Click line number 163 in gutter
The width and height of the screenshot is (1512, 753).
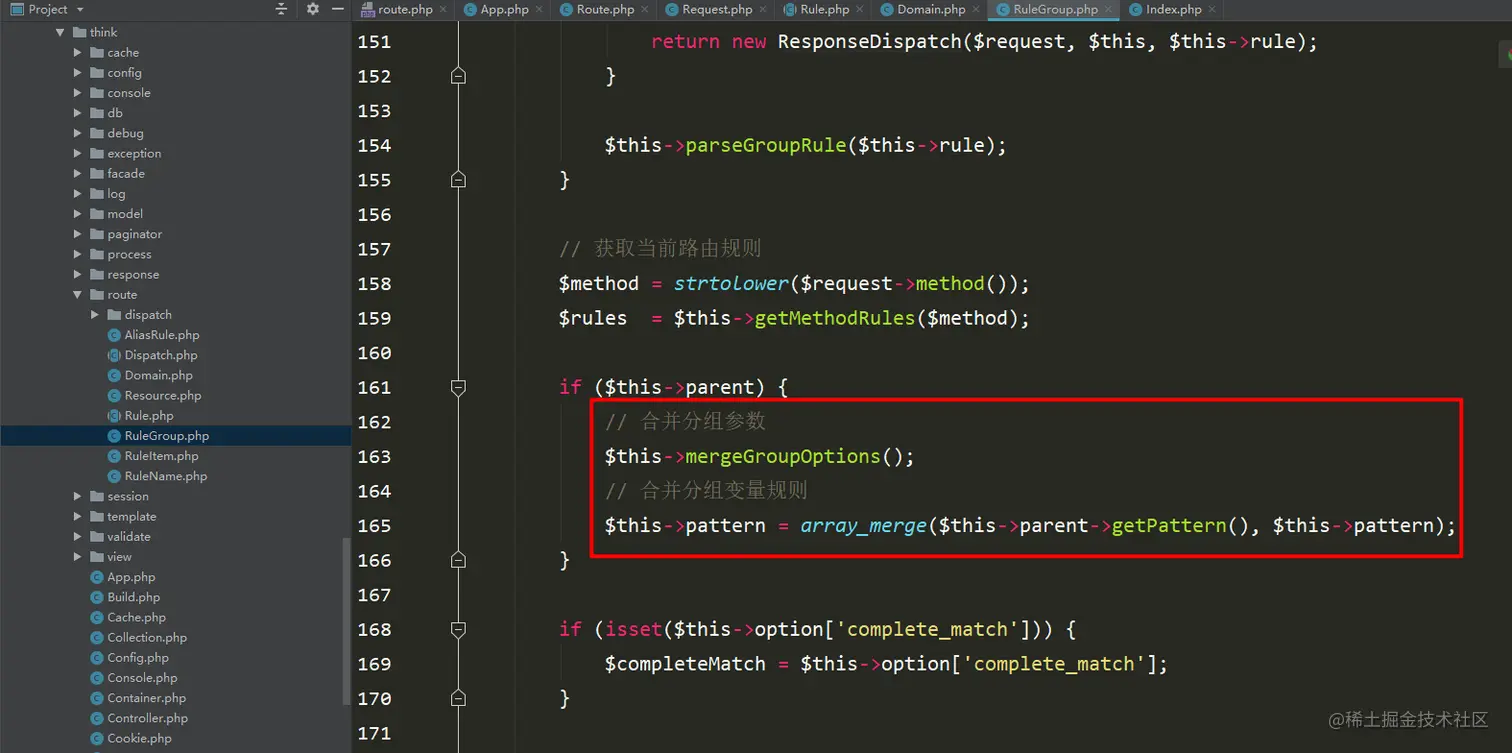(x=374, y=456)
